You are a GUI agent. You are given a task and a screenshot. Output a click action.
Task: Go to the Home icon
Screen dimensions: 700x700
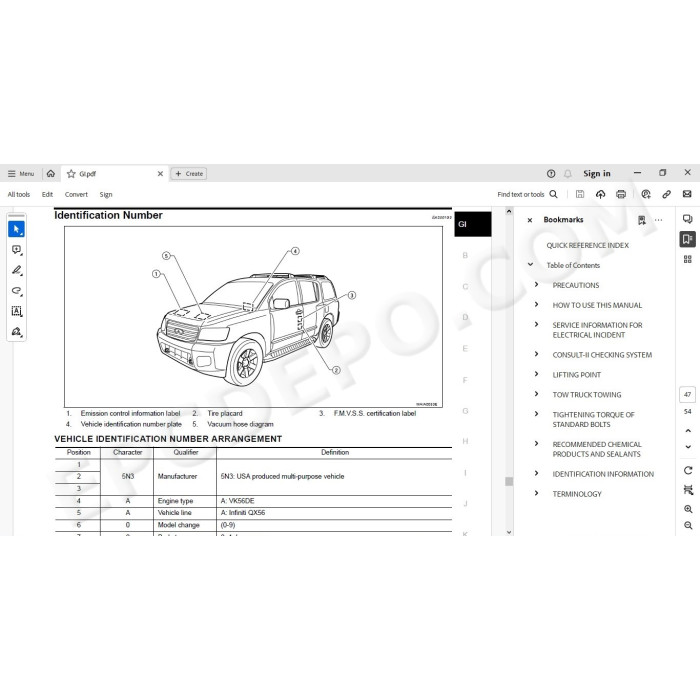pyautogui.click(x=51, y=174)
